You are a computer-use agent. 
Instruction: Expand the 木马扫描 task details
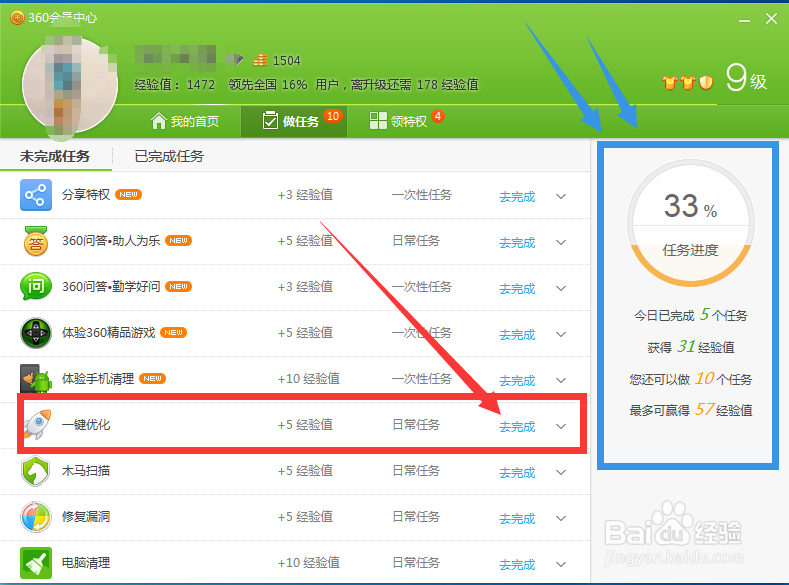coord(561,472)
